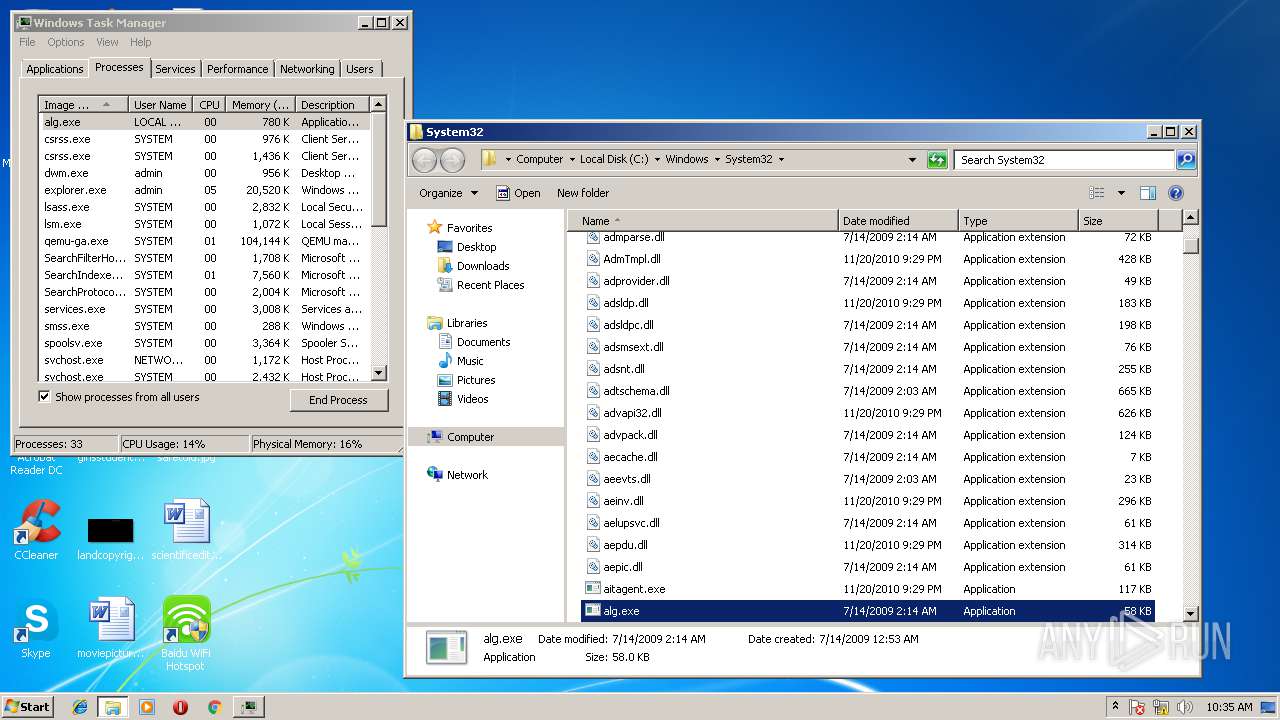Select the moviepictur Word document icon
Viewport: 1280px width, 720px height.
111,628
